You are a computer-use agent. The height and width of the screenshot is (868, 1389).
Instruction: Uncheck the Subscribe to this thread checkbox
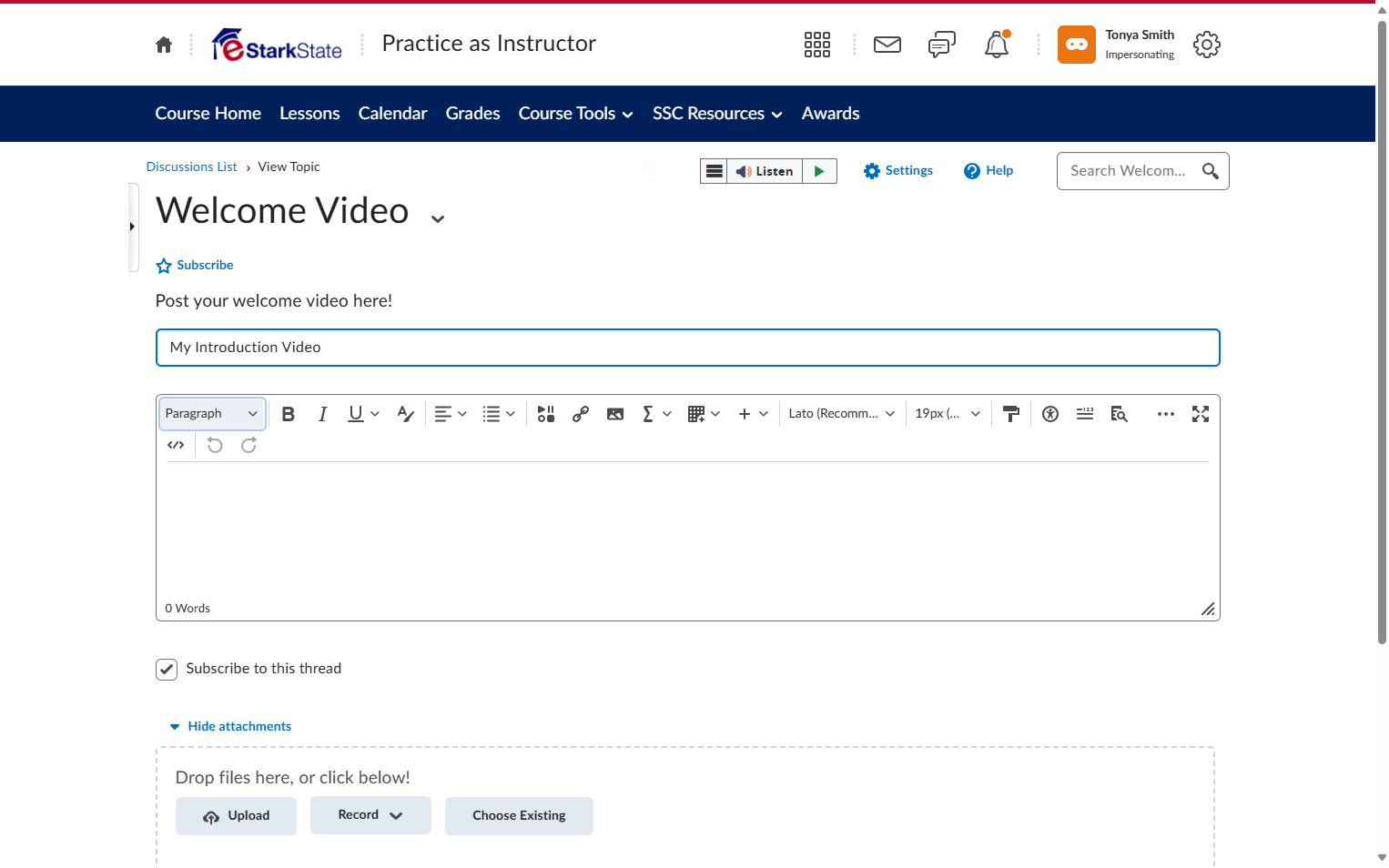[x=167, y=670]
